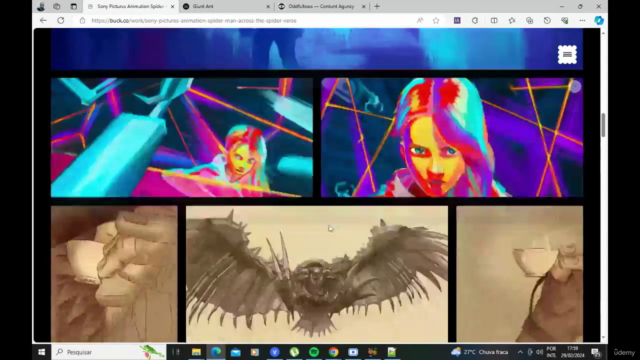Open the POR INTL language switcher

[x=551, y=352]
